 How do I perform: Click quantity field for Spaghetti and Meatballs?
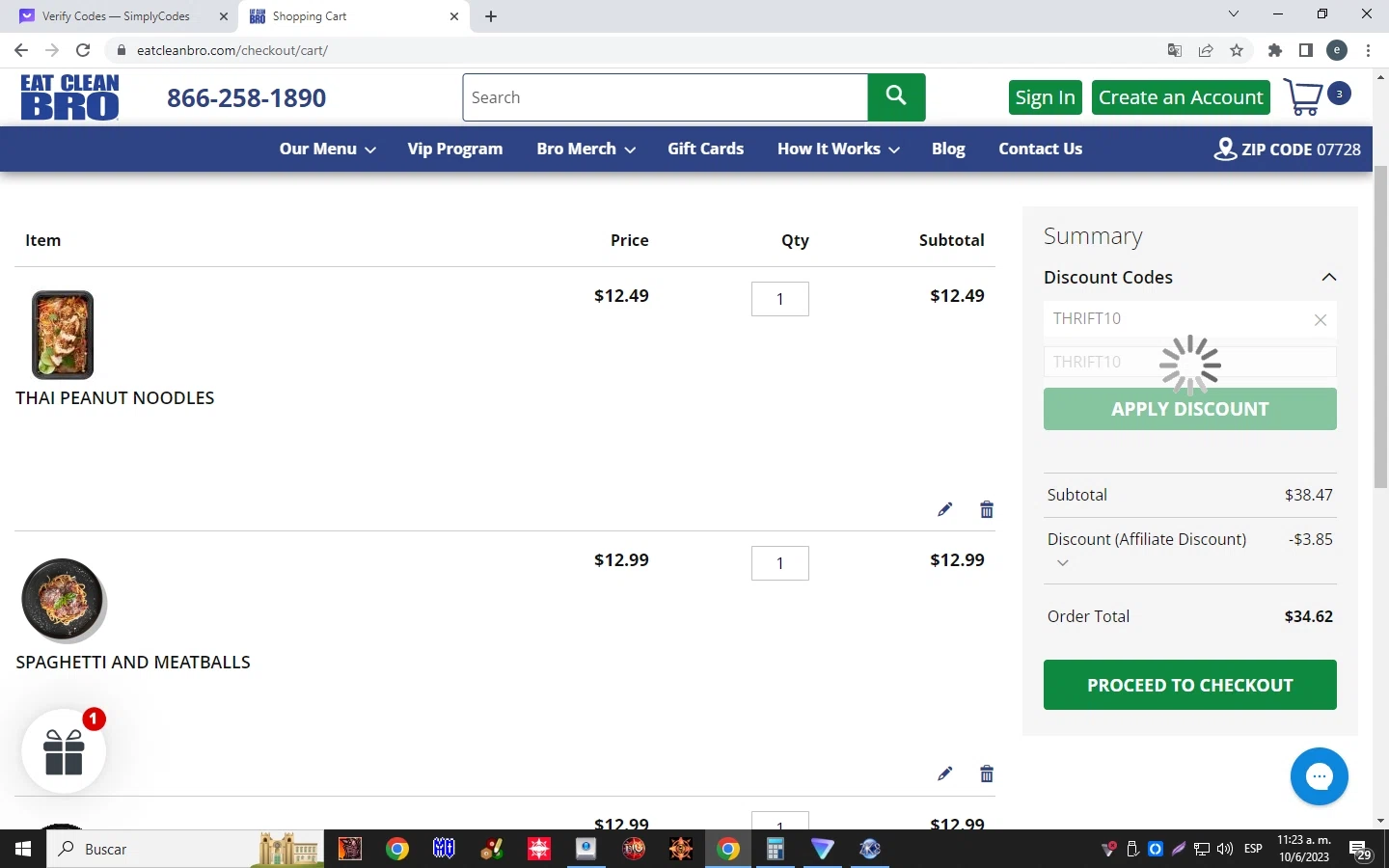(x=780, y=563)
